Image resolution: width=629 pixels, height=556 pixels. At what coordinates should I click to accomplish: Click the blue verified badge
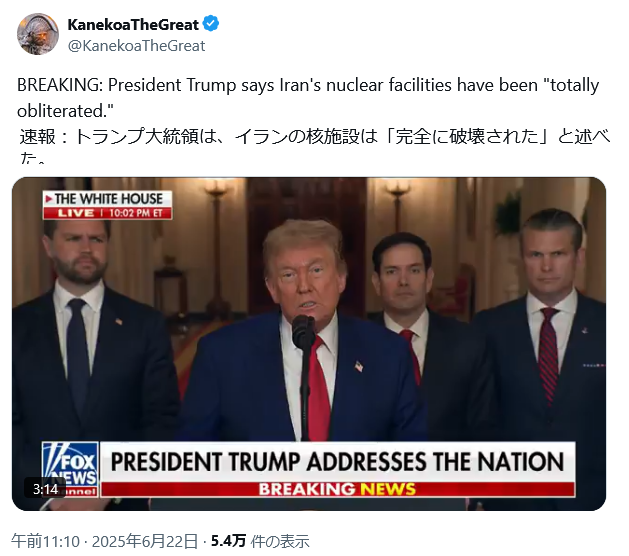pos(211,24)
